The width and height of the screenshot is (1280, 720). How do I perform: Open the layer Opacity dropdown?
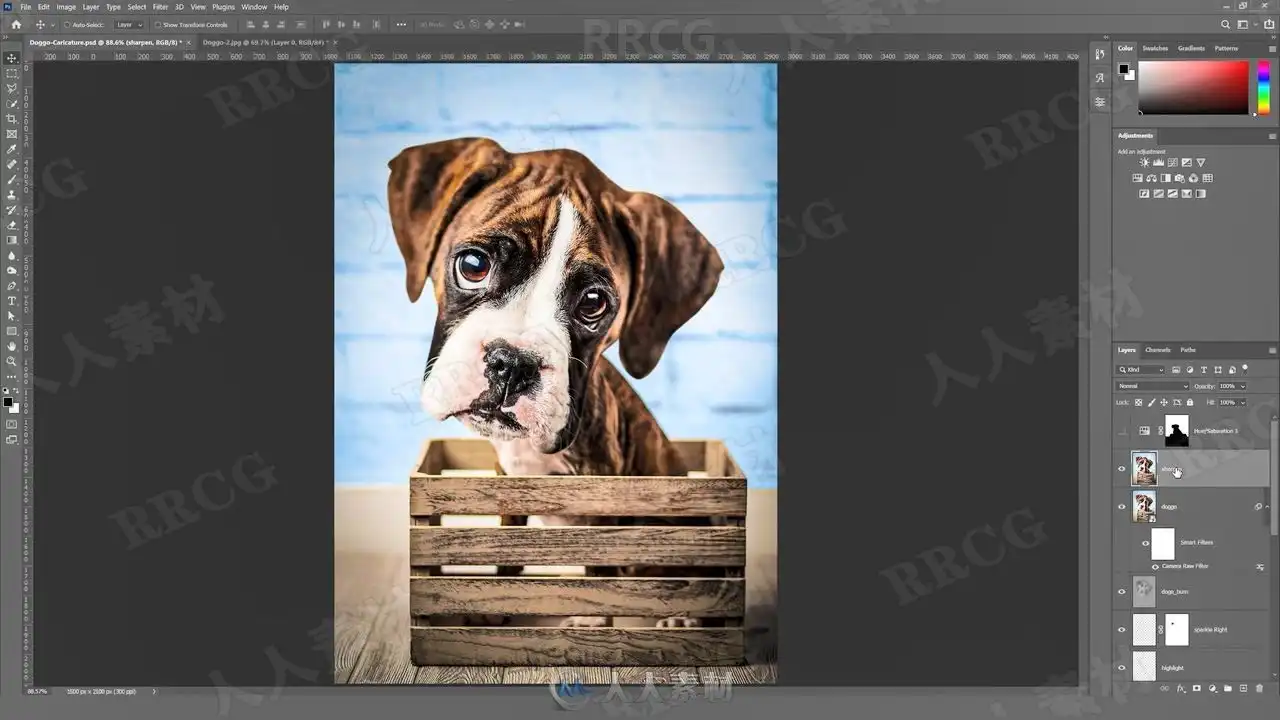pos(1243,386)
